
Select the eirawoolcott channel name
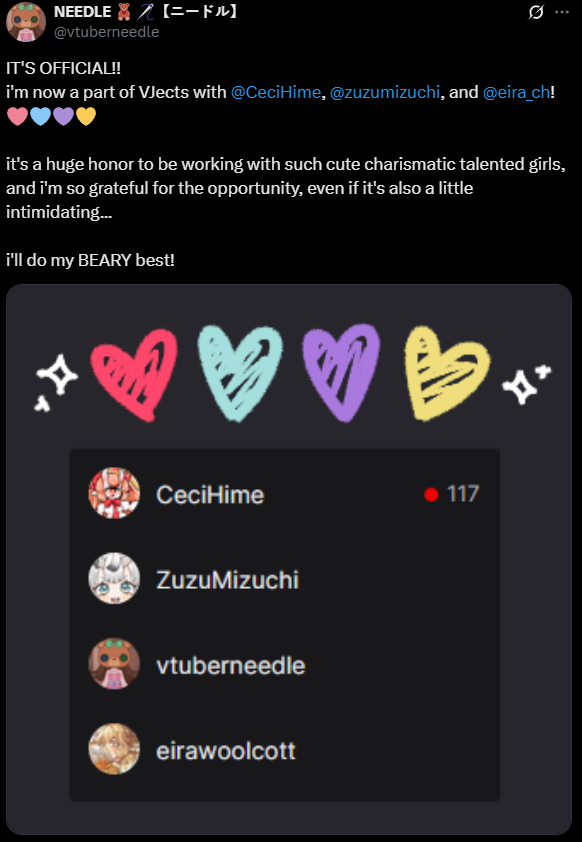pos(226,751)
